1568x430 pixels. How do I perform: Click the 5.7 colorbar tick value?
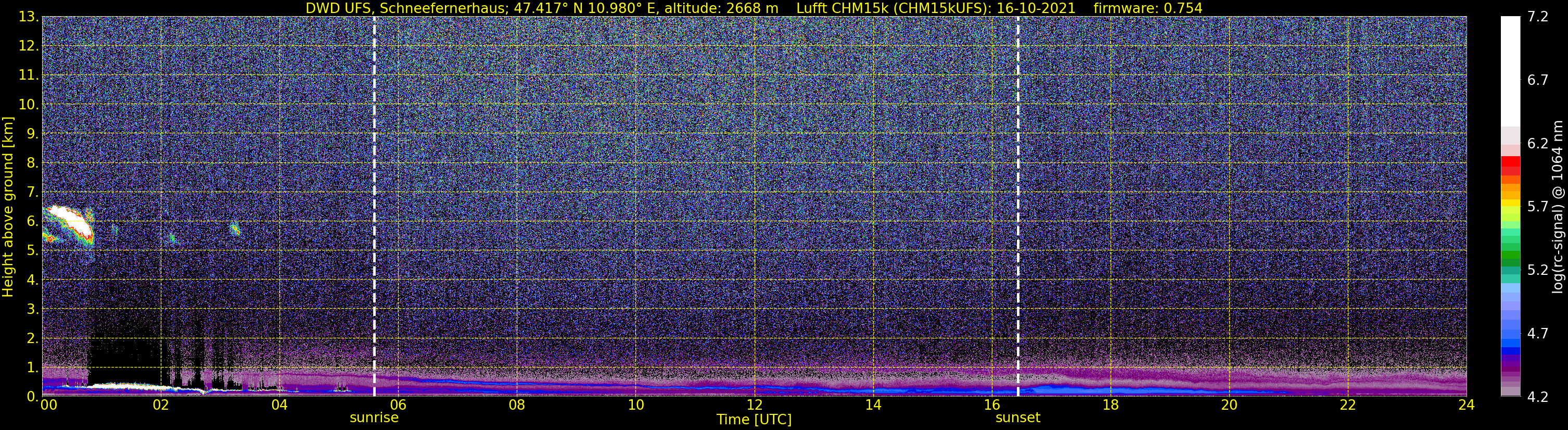point(1538,207)
